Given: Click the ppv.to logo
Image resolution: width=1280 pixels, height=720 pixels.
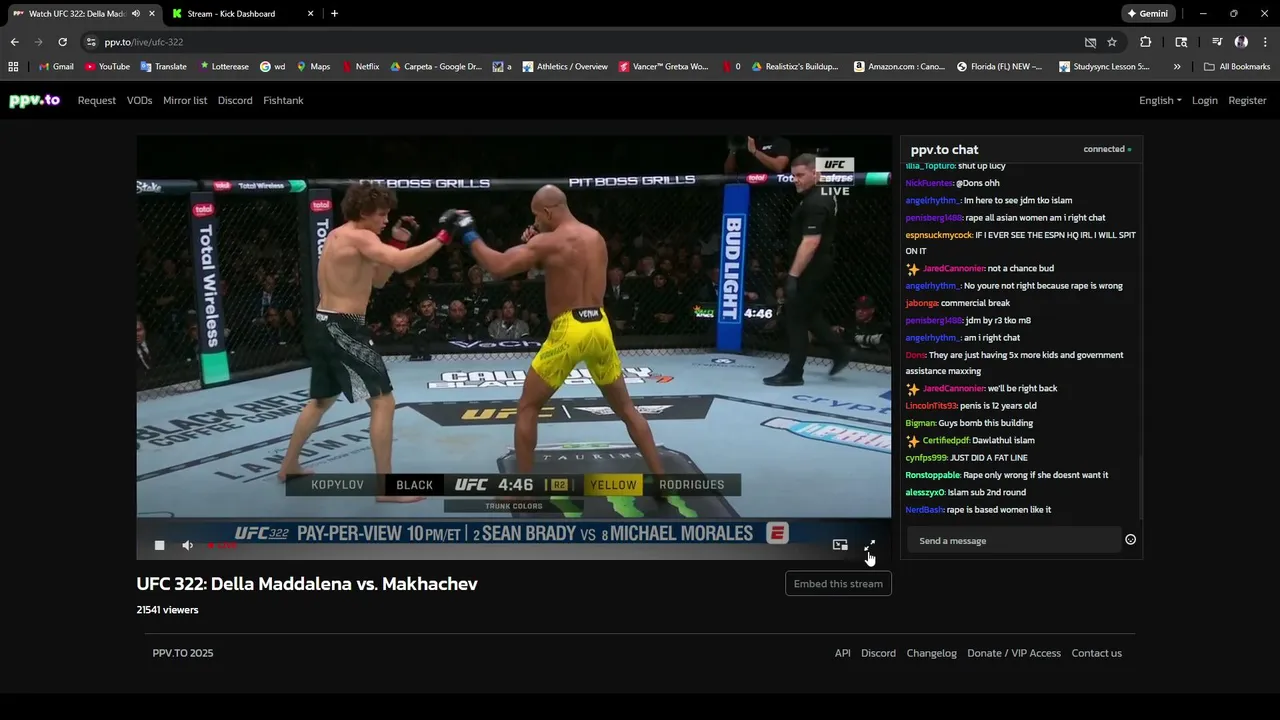Looking at the screenshot, I should [x=35, y=100].
